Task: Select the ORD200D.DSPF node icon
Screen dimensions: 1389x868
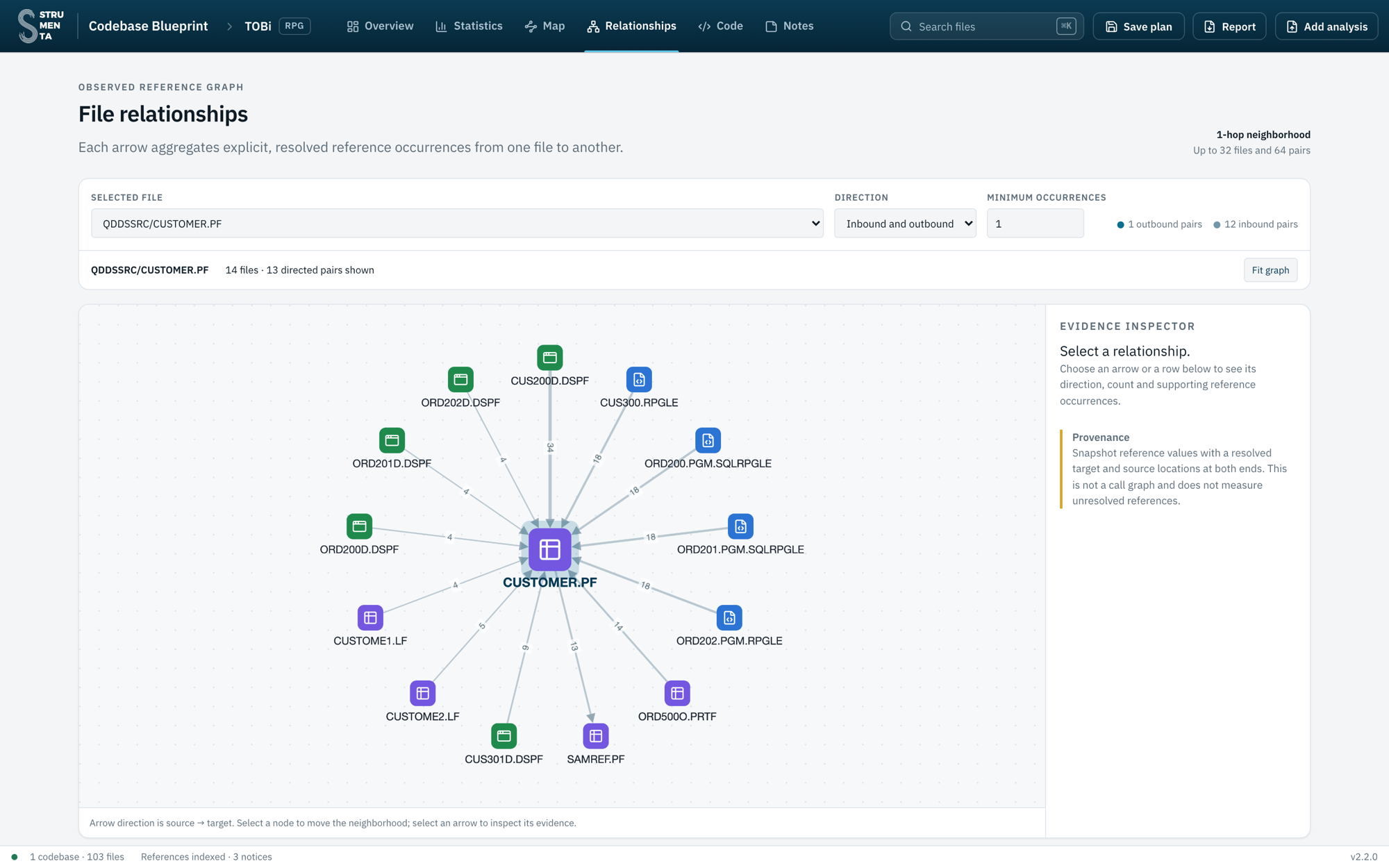Action: (359, 526)
